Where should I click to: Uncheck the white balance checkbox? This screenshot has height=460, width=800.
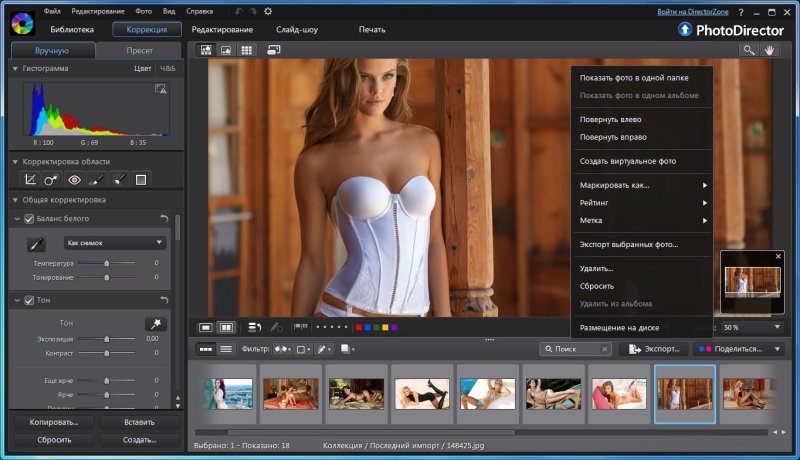(29, 219)
